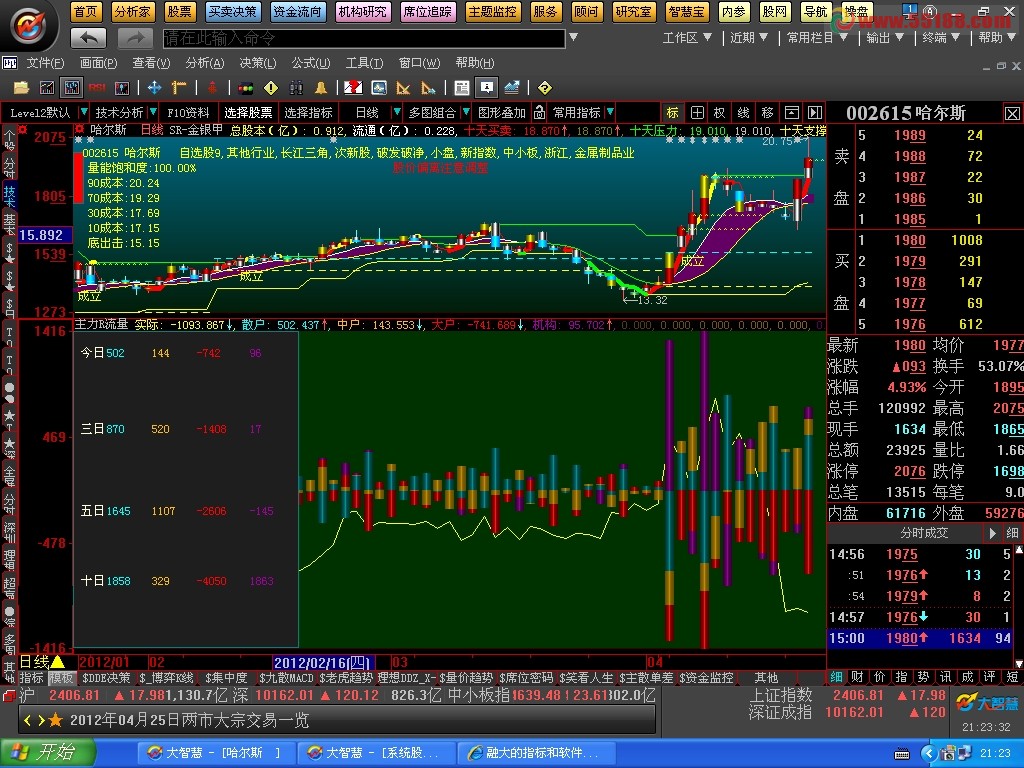Screen dimensions: 1024x768
Task: Click the red RSI indicator icon
Action: click(97, 88)
